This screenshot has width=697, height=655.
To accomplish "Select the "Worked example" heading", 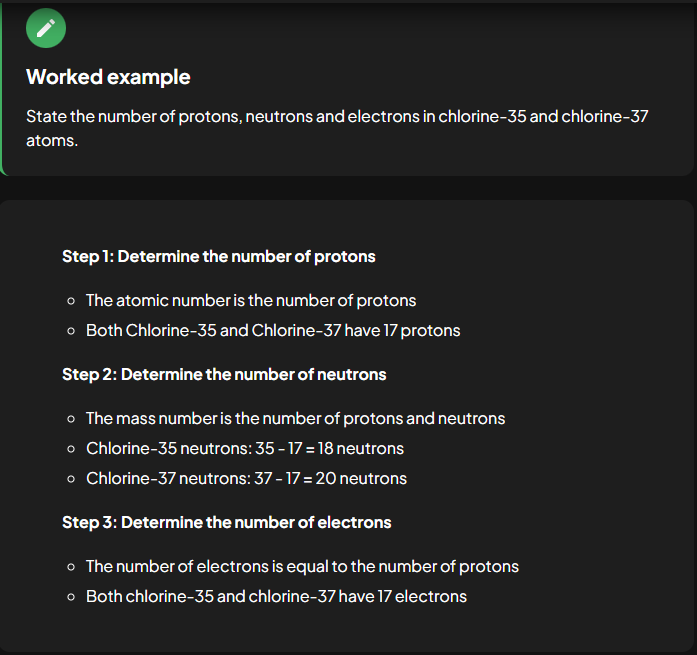I will [x=108, y=77].
